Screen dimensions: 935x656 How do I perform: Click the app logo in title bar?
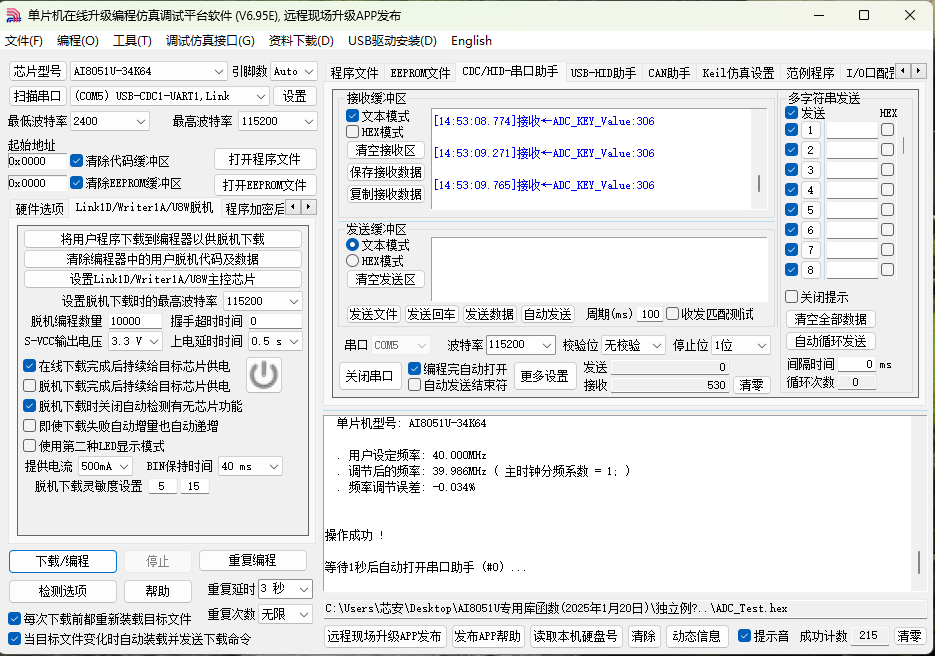click(x=13, y=15)
